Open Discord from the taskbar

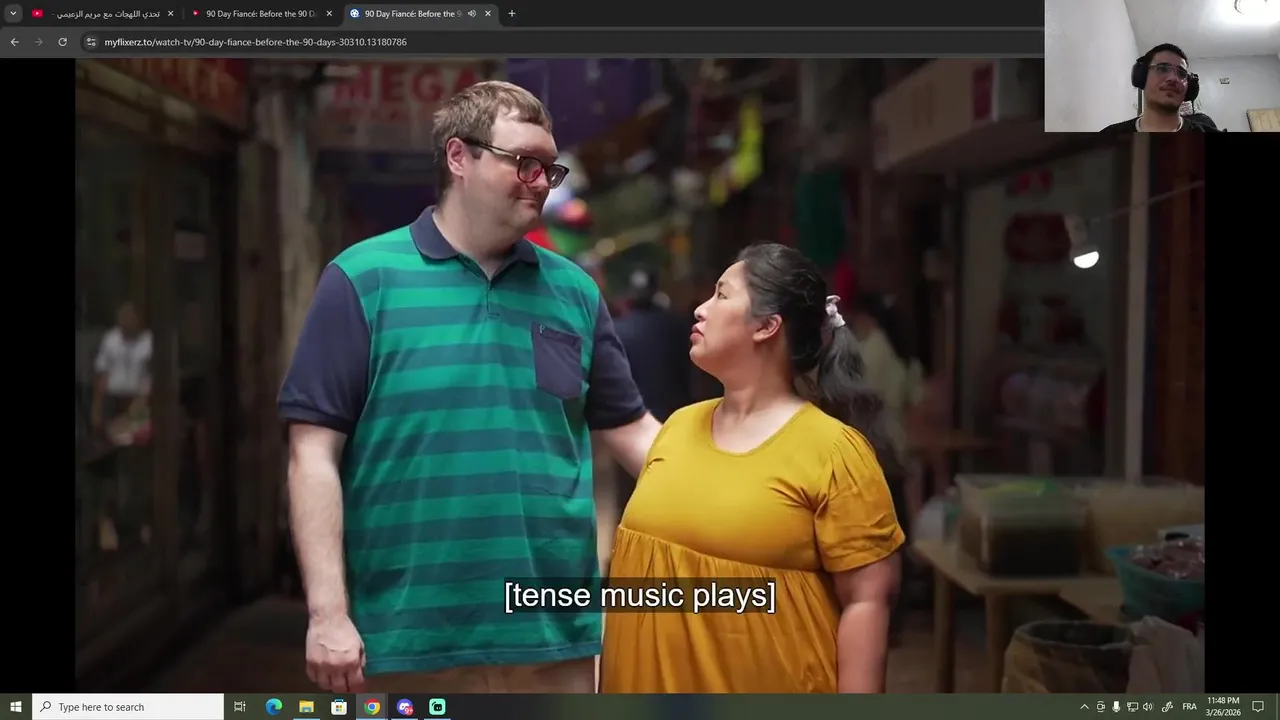point(405,707)
